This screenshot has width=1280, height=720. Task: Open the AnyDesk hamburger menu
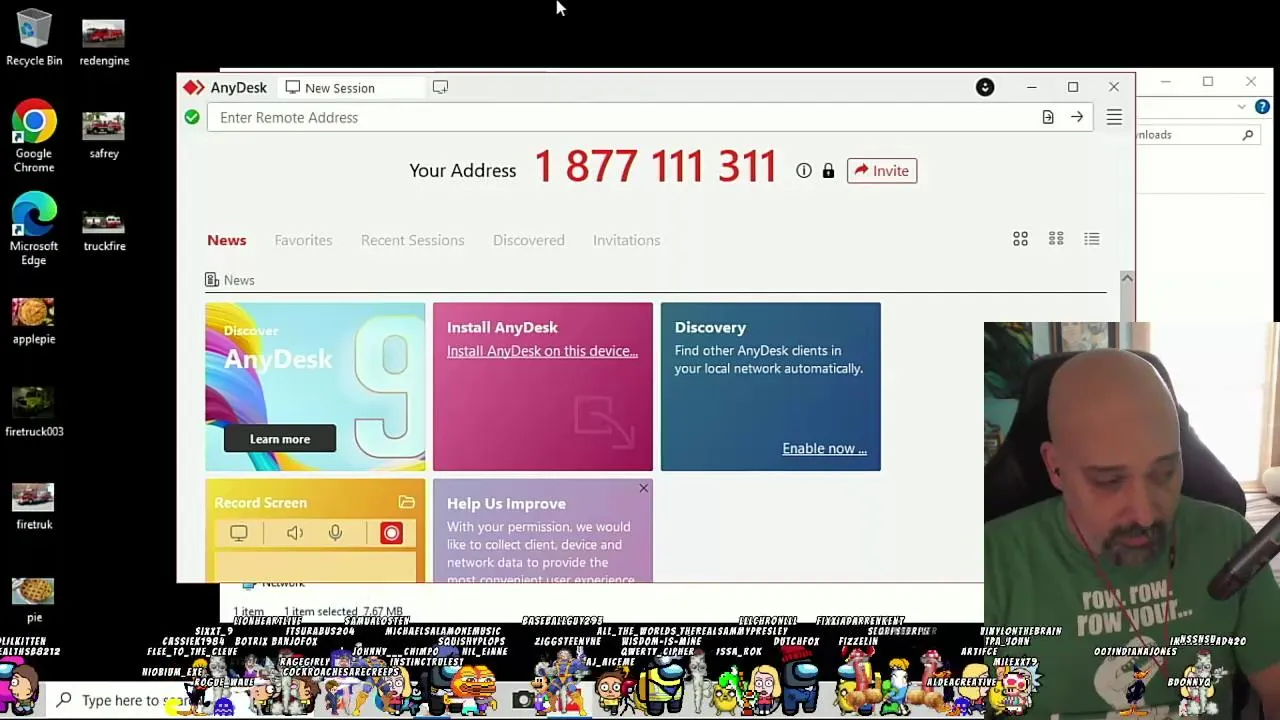pyautogui.click(x=1114, y=118)
